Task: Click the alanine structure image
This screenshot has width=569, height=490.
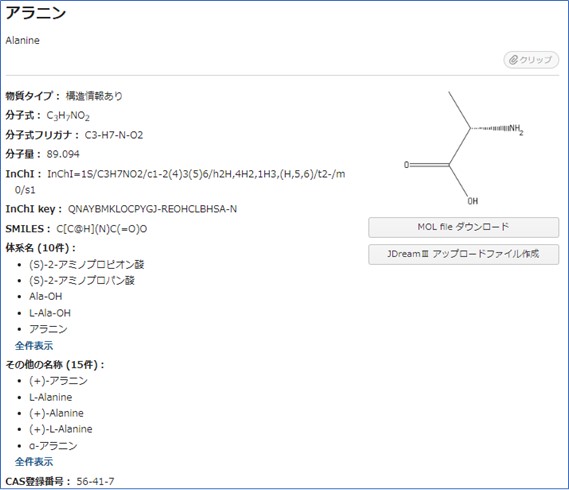Action: coord(464,148)
